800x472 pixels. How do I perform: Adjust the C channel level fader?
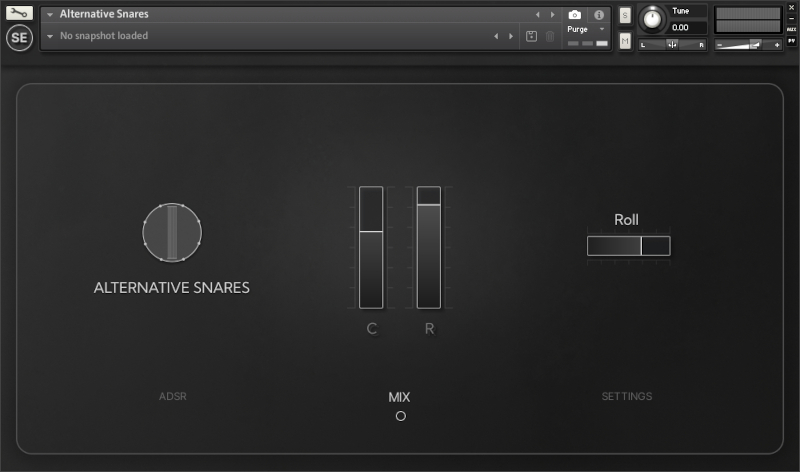(371, 247)
